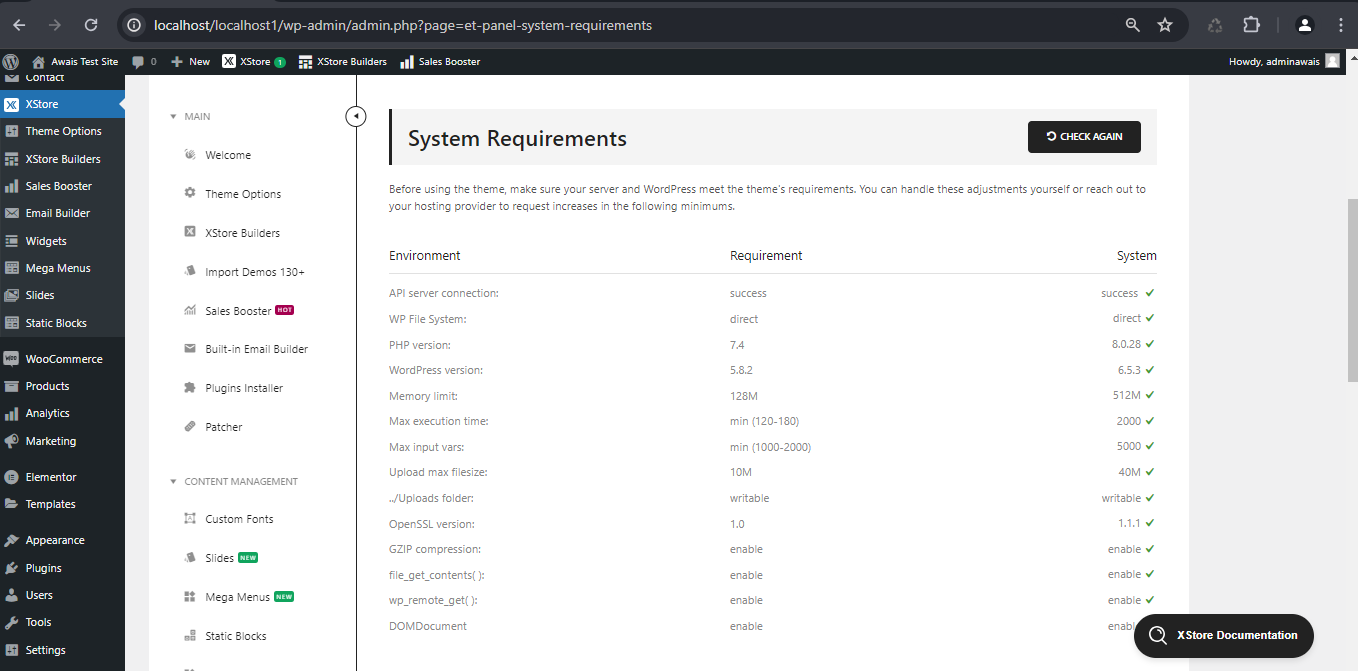Open the site information icon in address bar
This screenshot has width=1358, height=671.
(x=135, y=25)
